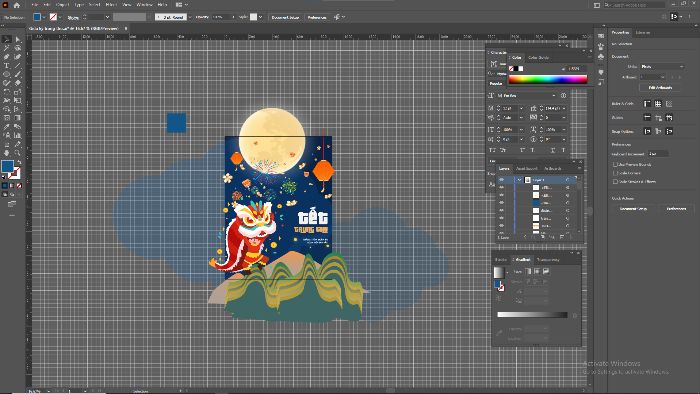Open the stroke color dropdown in control bar

60,17
